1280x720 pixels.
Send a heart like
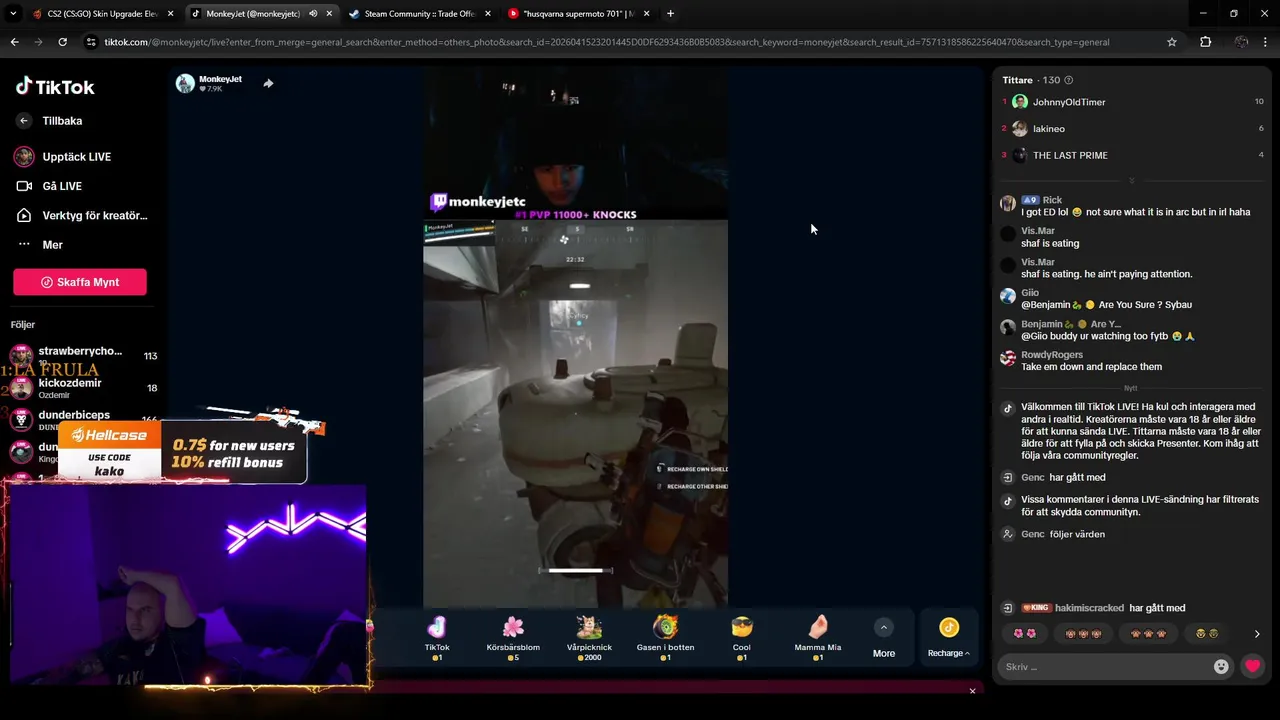tap(1252, 667)
